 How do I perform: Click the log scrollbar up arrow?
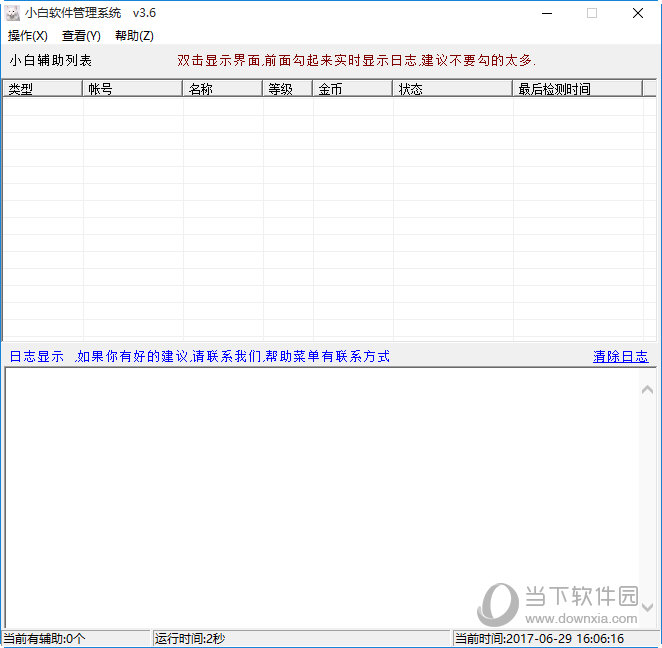pyautogui.click(x=647, y=390)
